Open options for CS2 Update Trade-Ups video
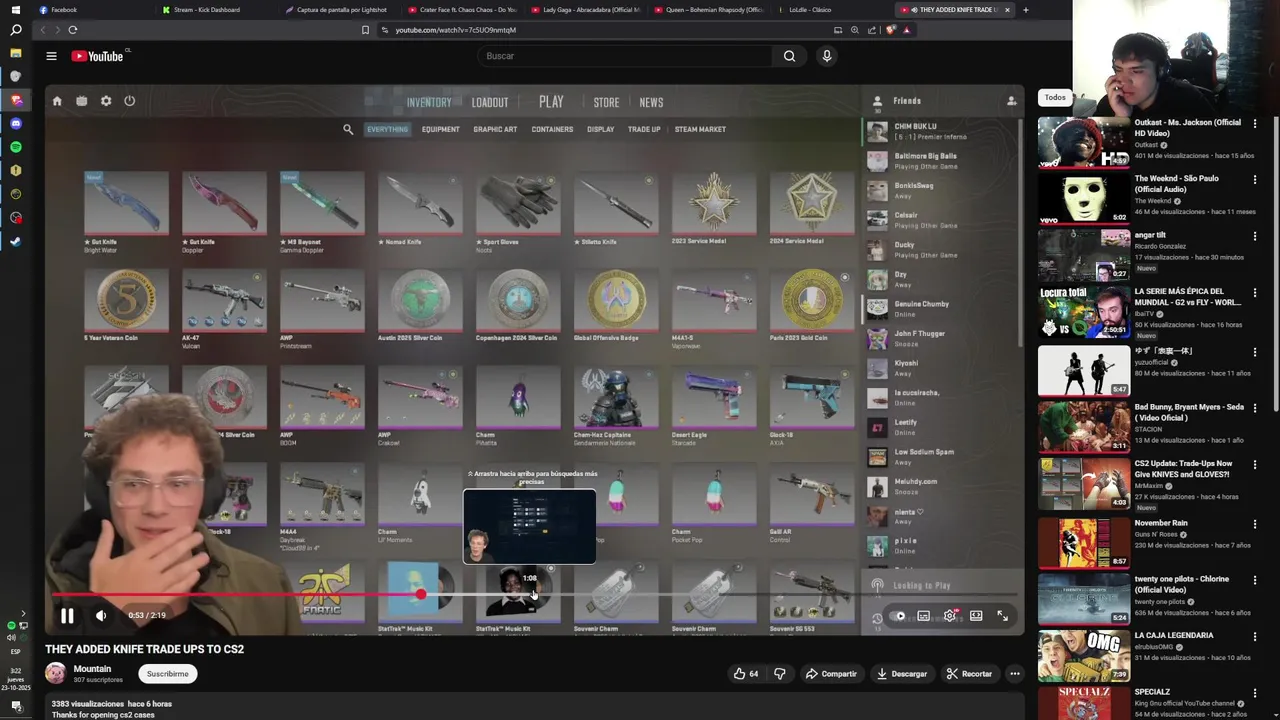The width and height of the screenshot is (1280, 720). (x=1255, y=465)
